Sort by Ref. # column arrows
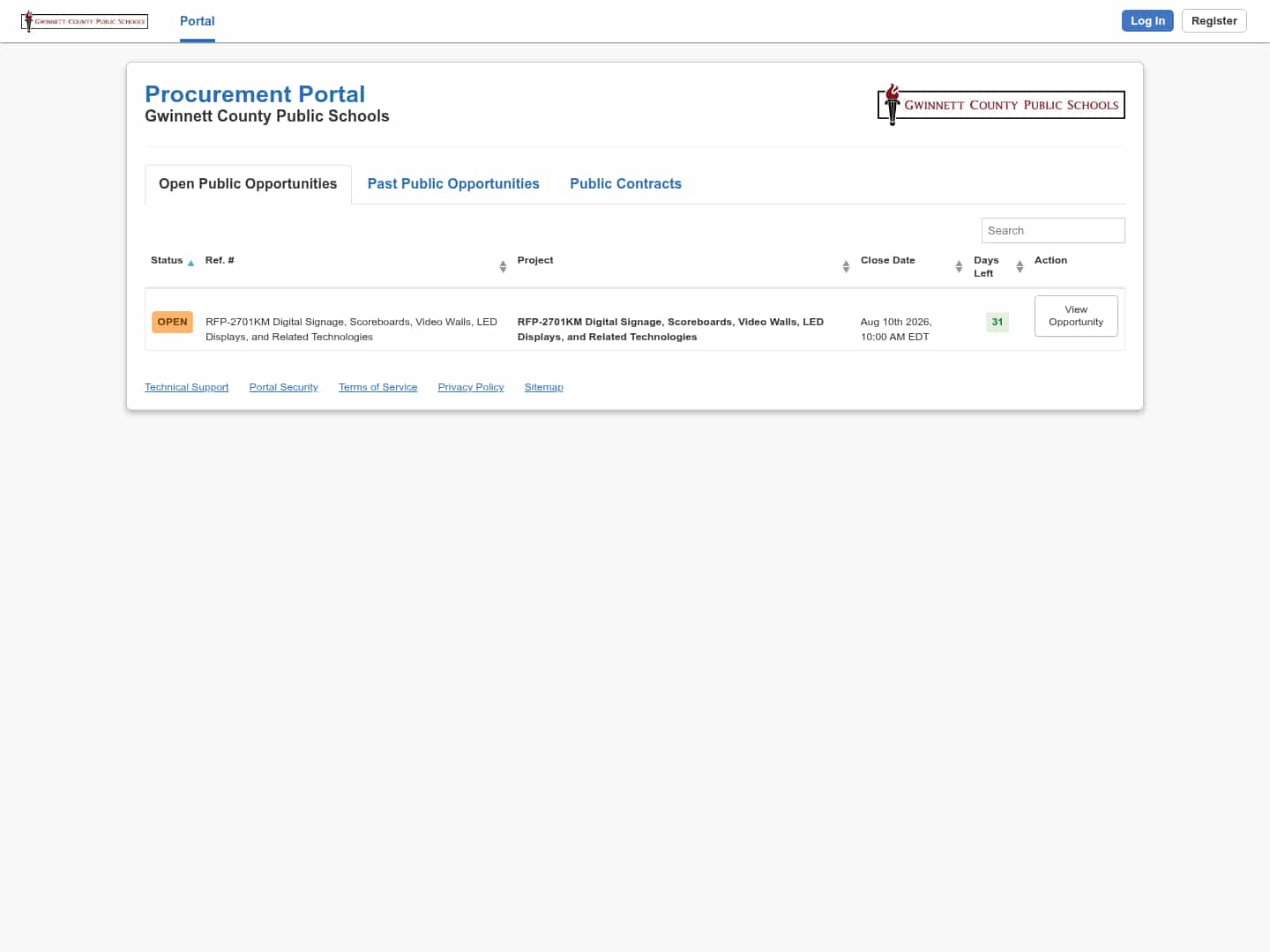1270x952 pixels. click(503, 266)
